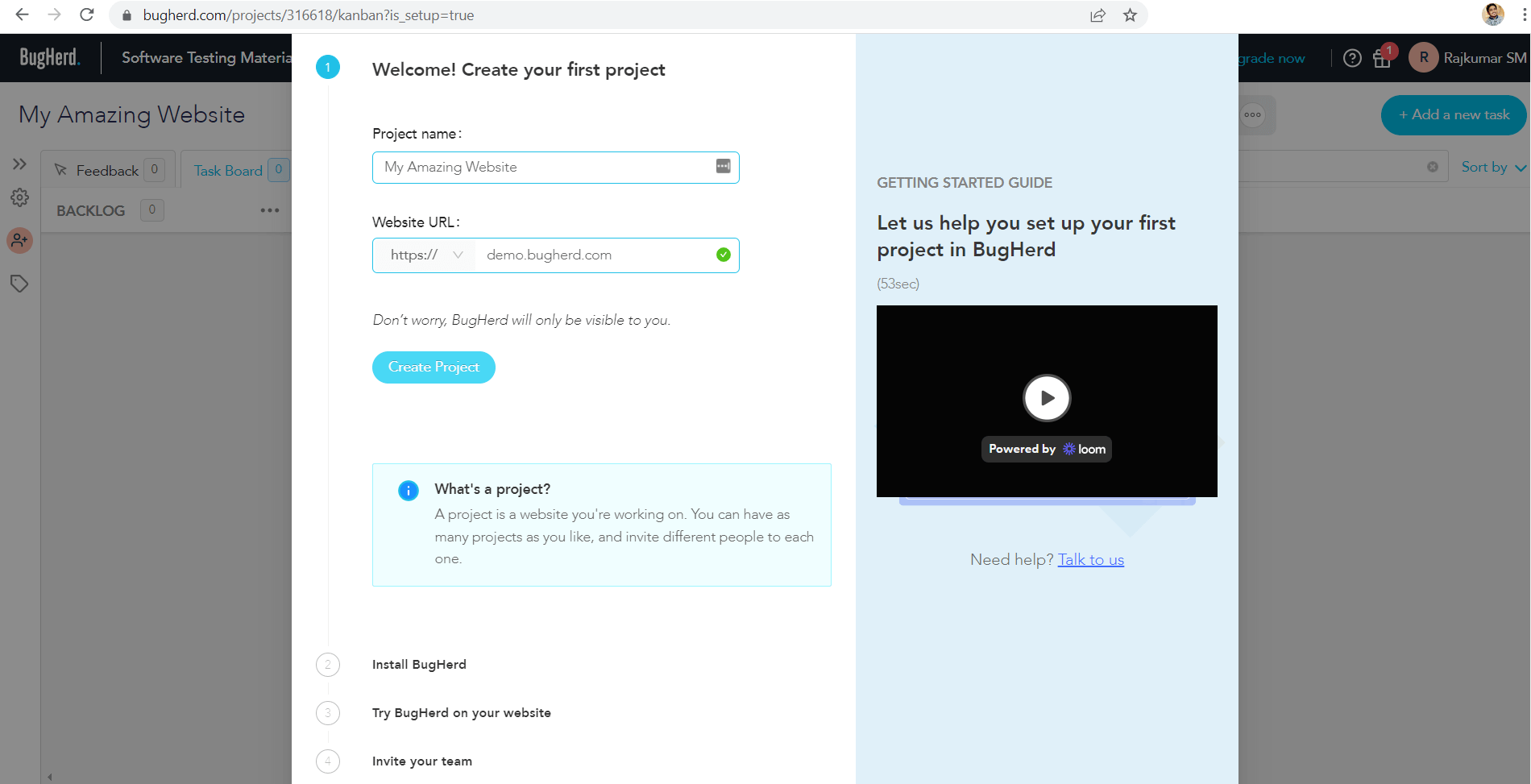Image resolution: width=1531 pixels, height=784 pixels.
Task: Click the padlock site info icon
Action: pos(127,15)
